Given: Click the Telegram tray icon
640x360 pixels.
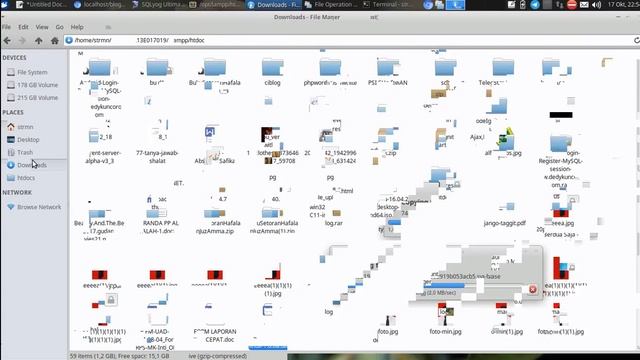Looking at the screenshot, I should 535,5.
